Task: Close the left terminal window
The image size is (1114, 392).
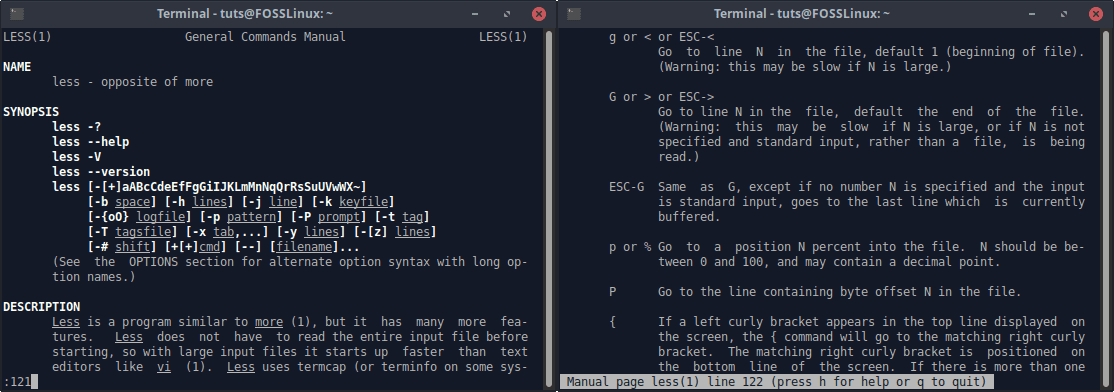Action: [539, 13]
